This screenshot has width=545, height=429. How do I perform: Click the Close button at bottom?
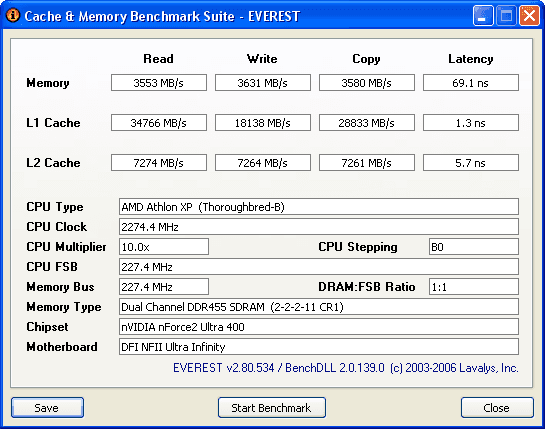coord(497,407)
